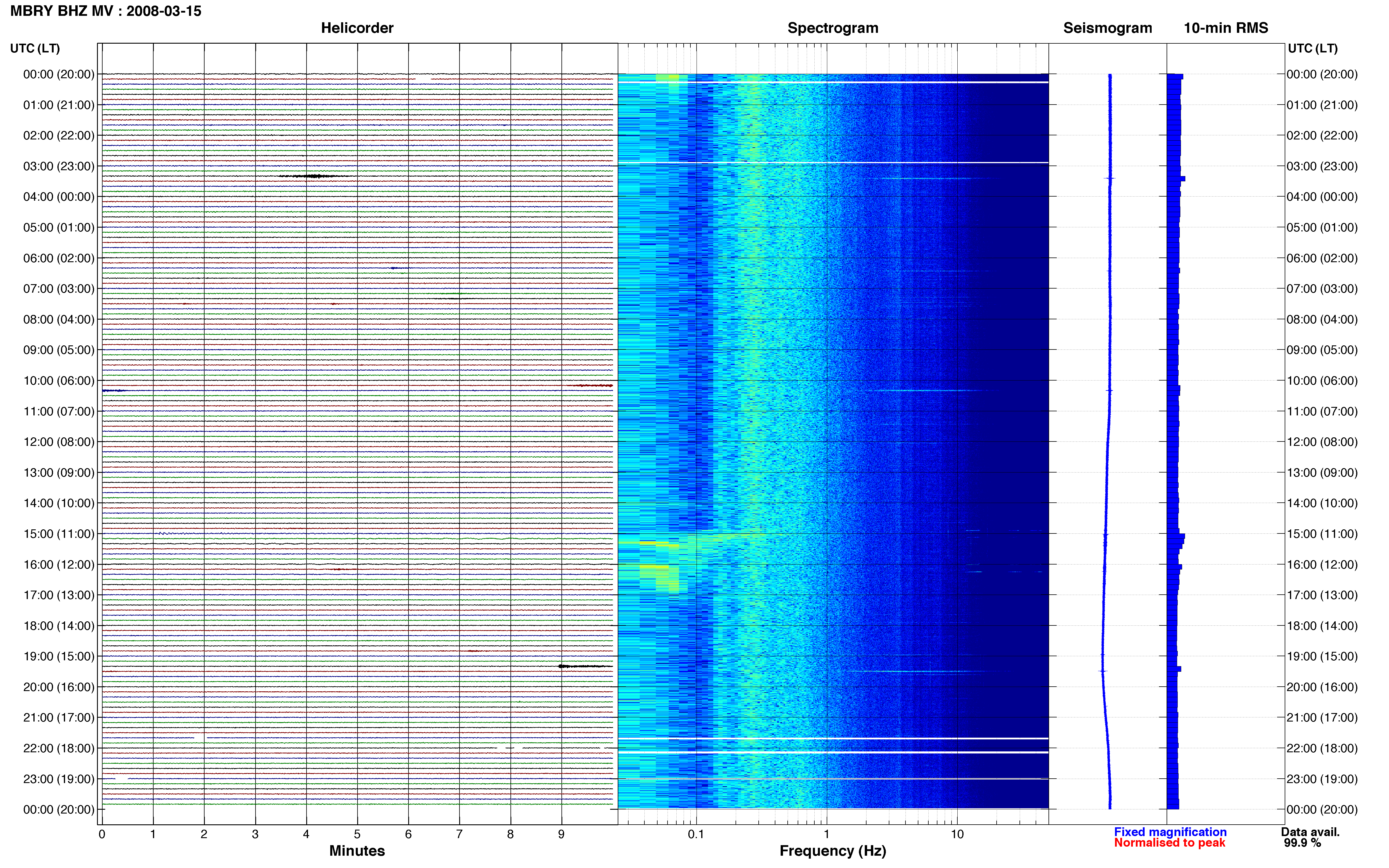Click '08:00 (04:00)' on the left time axis
This screenshot has height=868, width=1389.
click(59, 319)
